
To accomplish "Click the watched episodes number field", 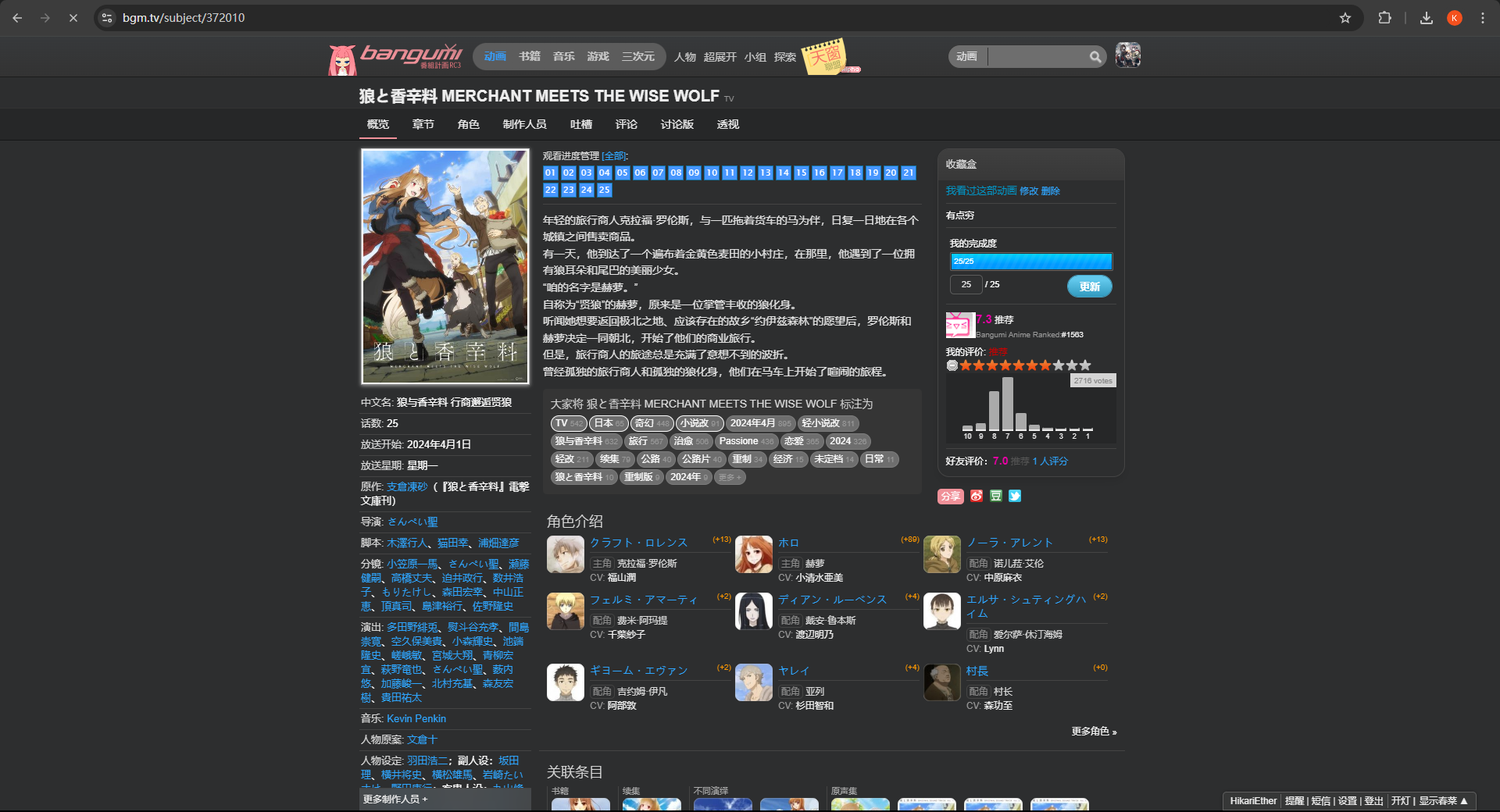I will [x=966, y=285].
